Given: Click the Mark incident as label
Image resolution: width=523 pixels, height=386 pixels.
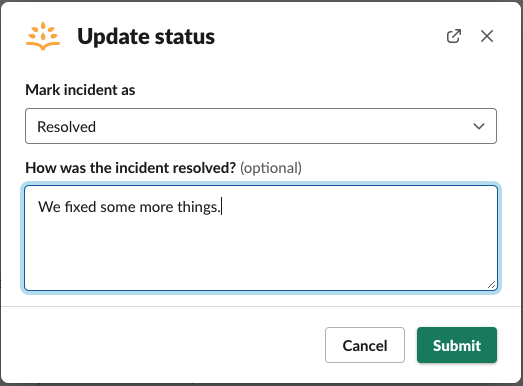Looking at the screenshot, I should point(80,90).
